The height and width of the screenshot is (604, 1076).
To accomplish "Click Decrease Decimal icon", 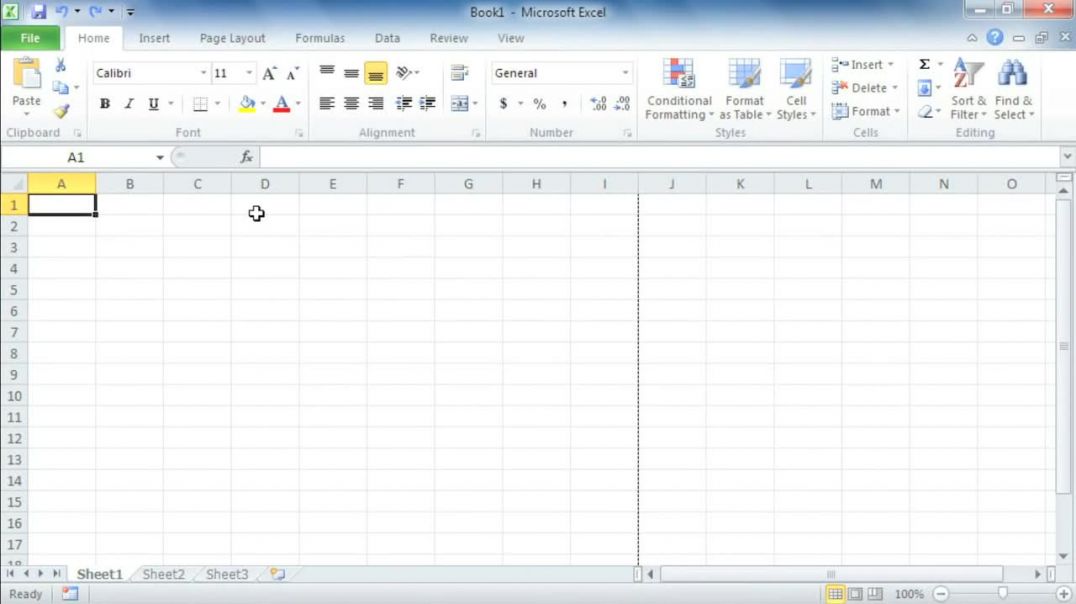I will pos(622,104).
